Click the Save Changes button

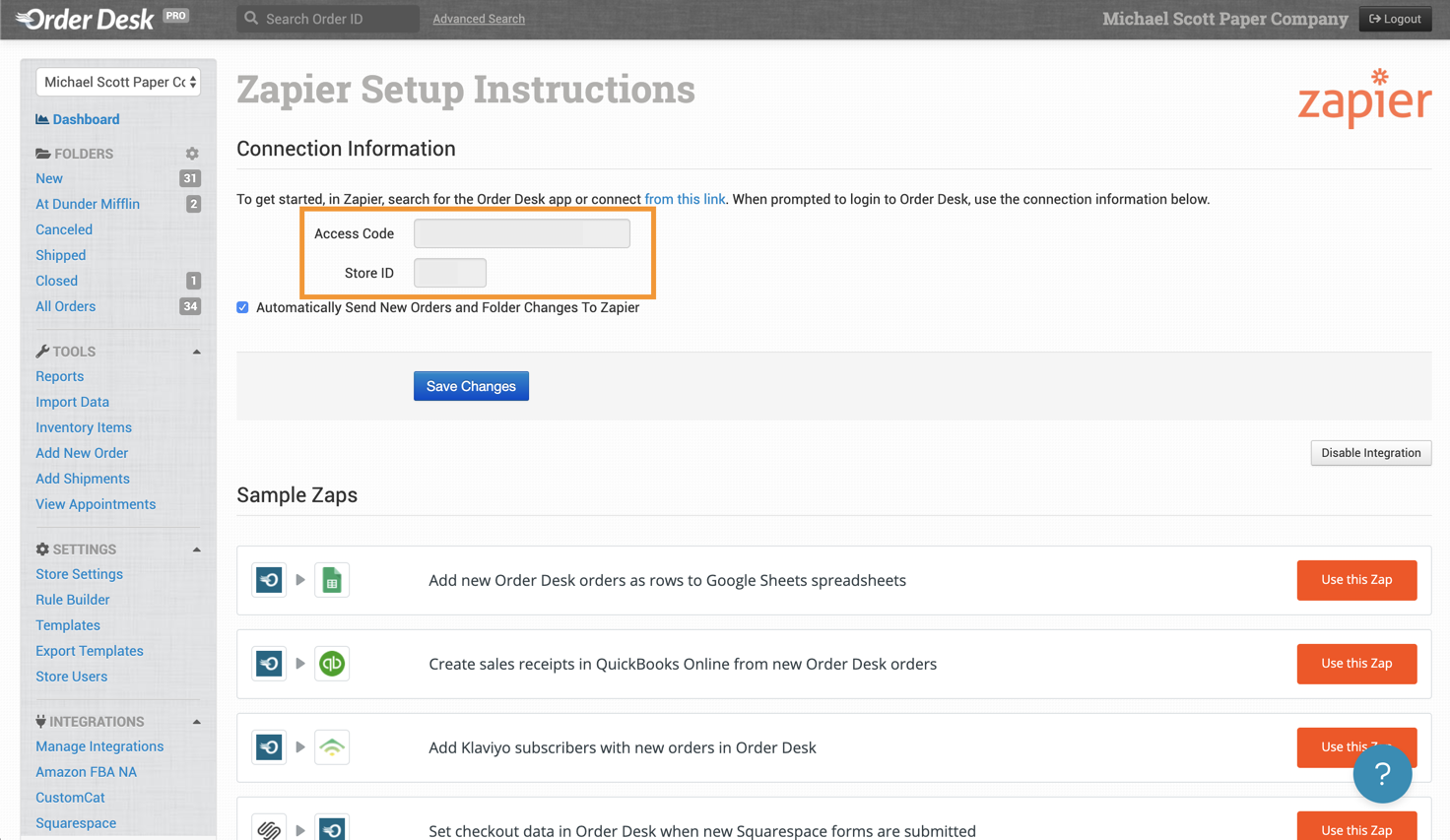471,386
